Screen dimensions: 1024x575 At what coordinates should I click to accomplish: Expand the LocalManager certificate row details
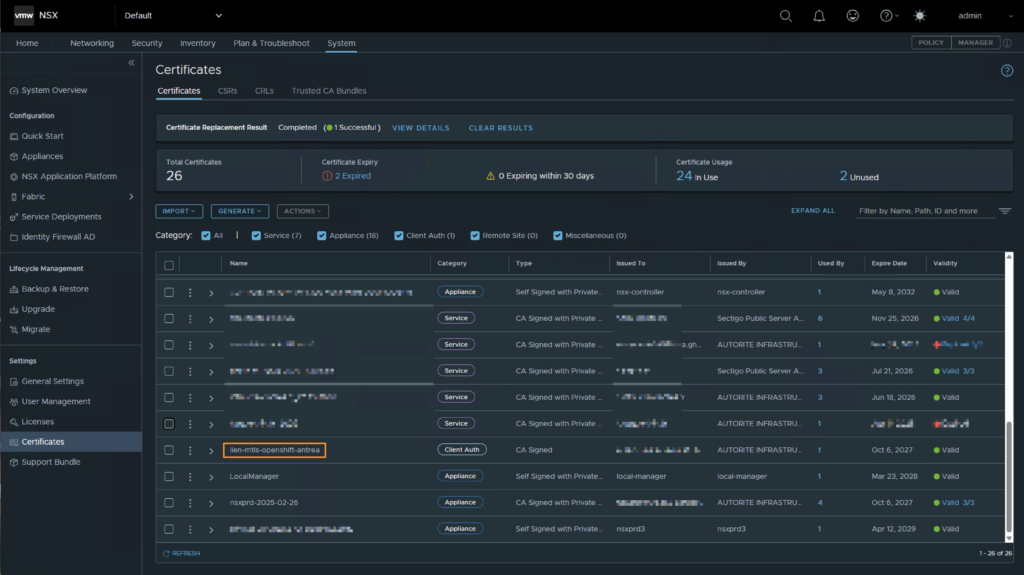pyautogui.click(x=211, y=477)
